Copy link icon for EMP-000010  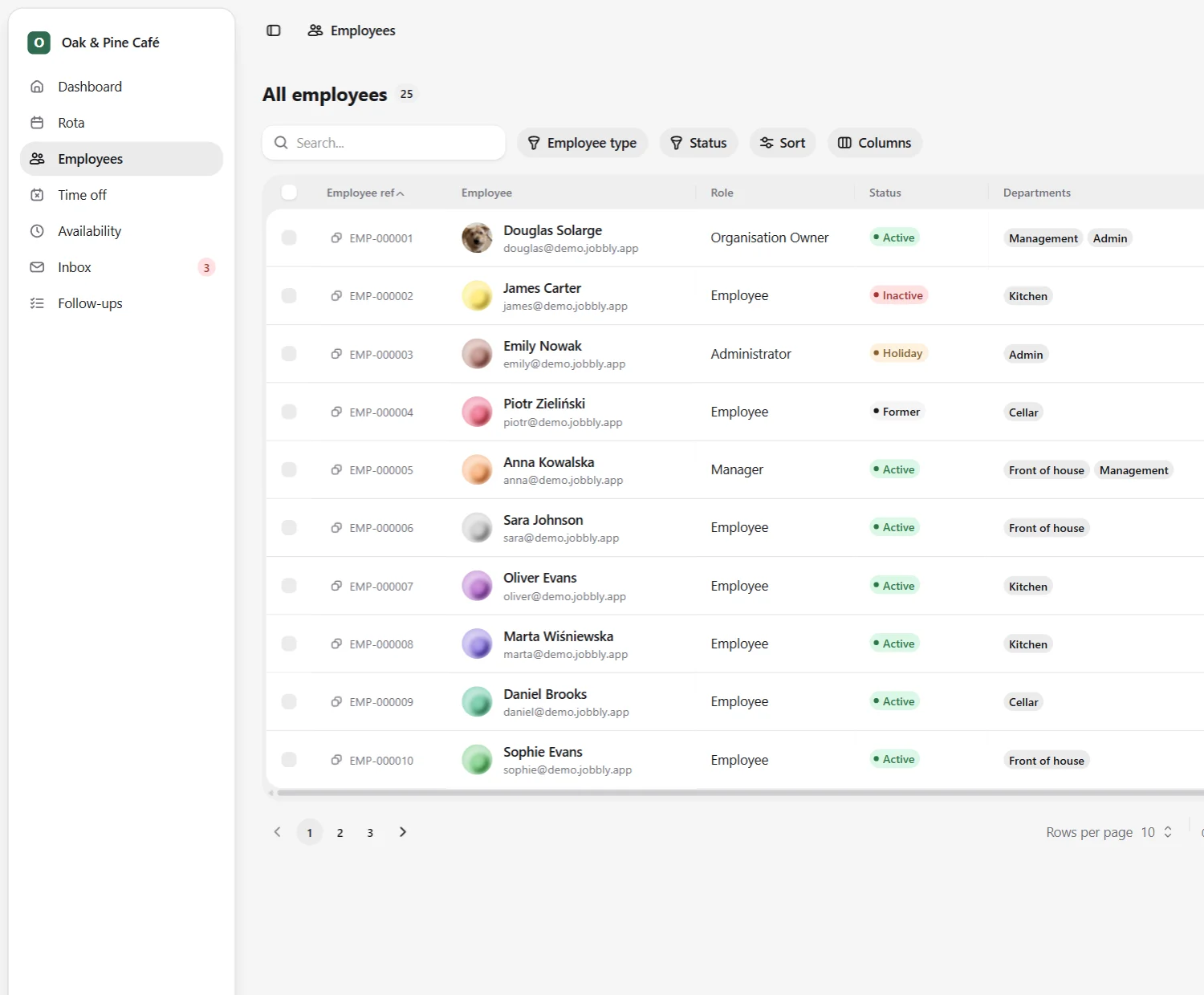click(x=336, y=760)
